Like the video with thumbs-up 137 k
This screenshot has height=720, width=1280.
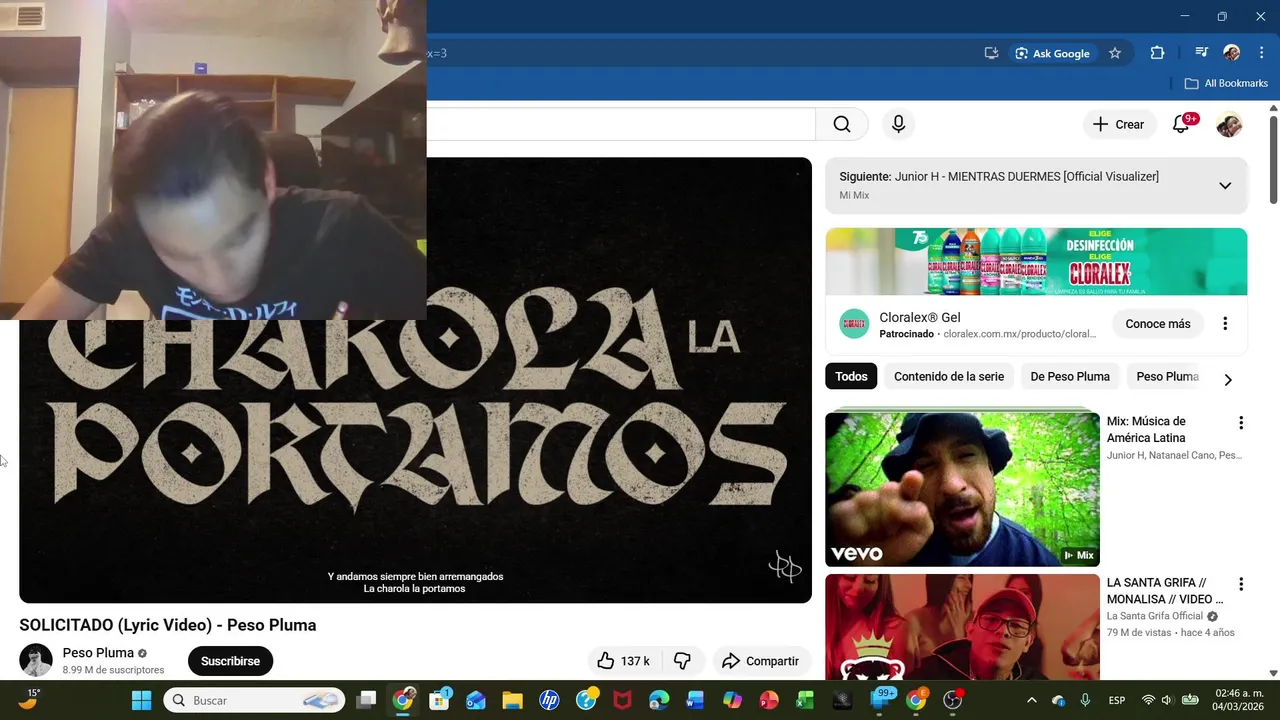click(623, 661)
